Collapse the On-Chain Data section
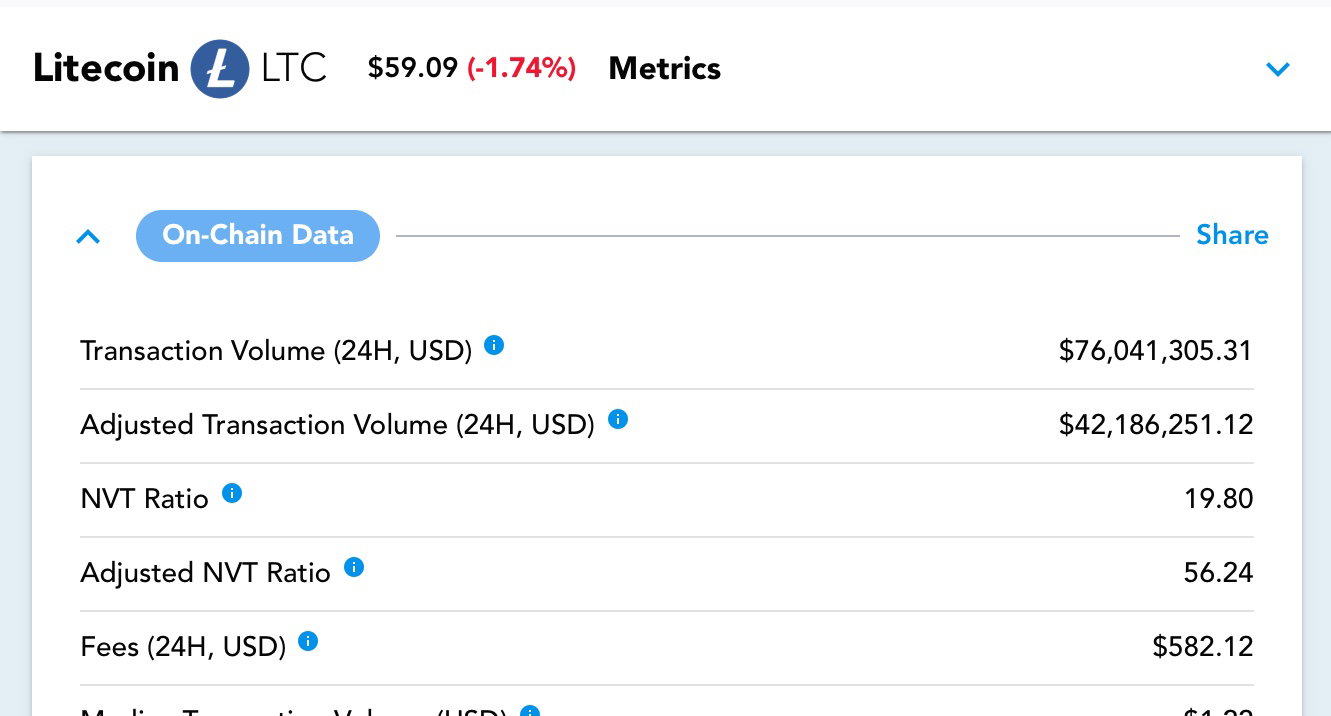Image resolution: width=1331 pixels, height=716 pixels. tap(88, 237)
